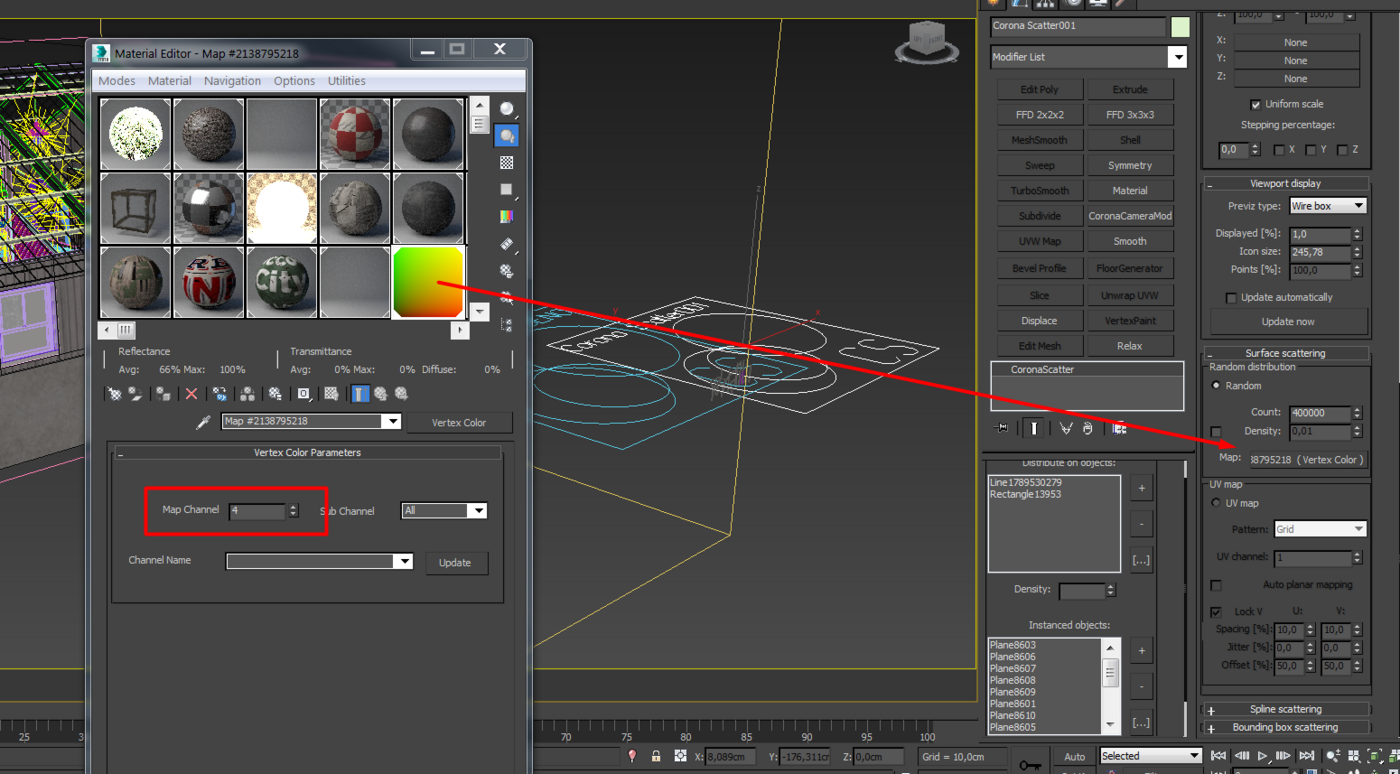Image resolution: width=1400 pixels, height=774 pixels.
Task: Click the Selection Lock toggle padlock icon
Action: [656, 756]
